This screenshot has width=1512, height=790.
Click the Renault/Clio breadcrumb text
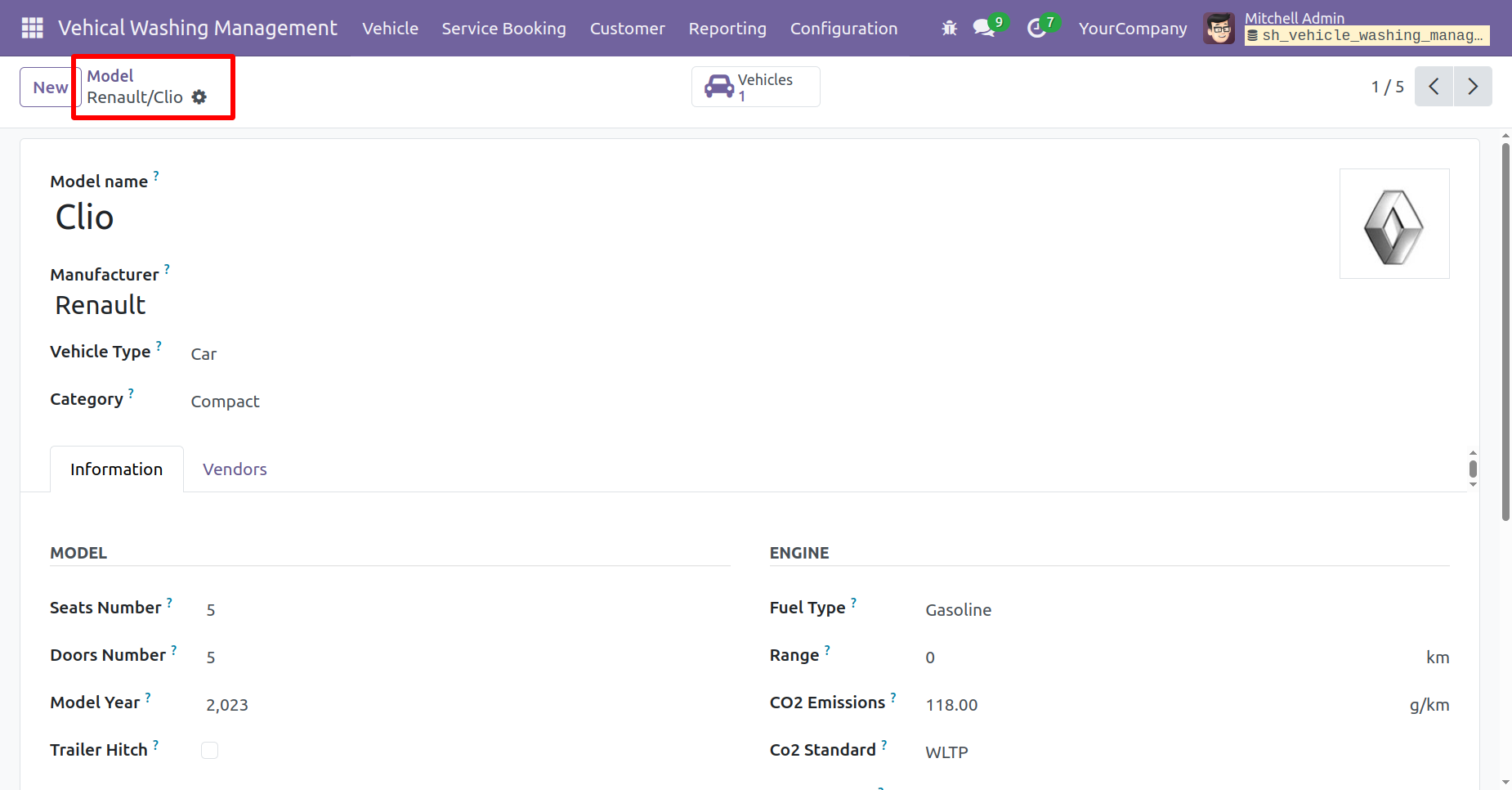135,97
